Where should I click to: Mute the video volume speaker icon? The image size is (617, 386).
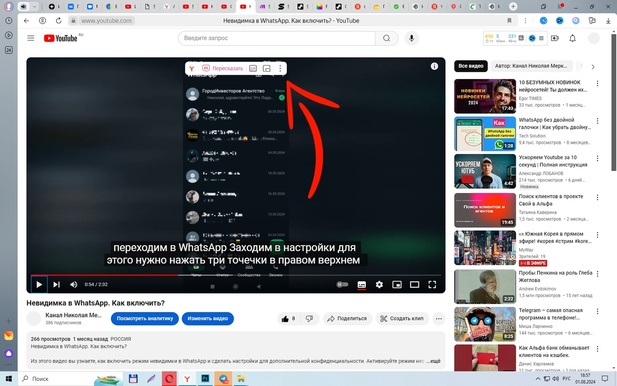coord(74,284)
